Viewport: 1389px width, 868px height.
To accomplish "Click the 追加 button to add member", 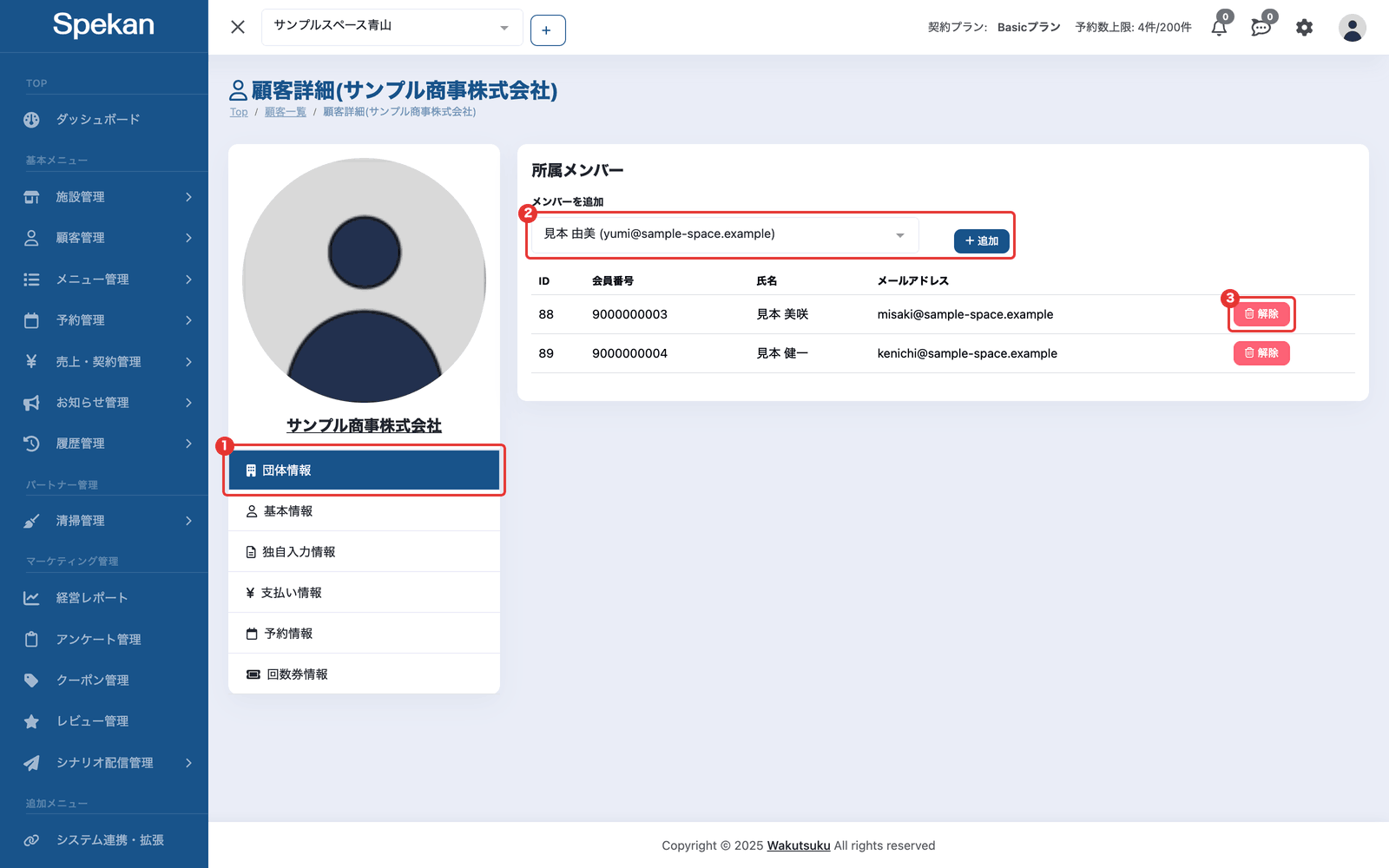I will point(982,241).
